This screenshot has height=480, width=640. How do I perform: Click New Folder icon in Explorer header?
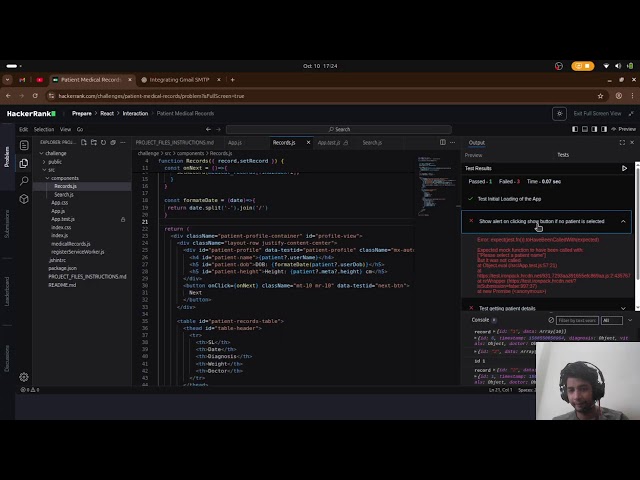pos(93,142)
